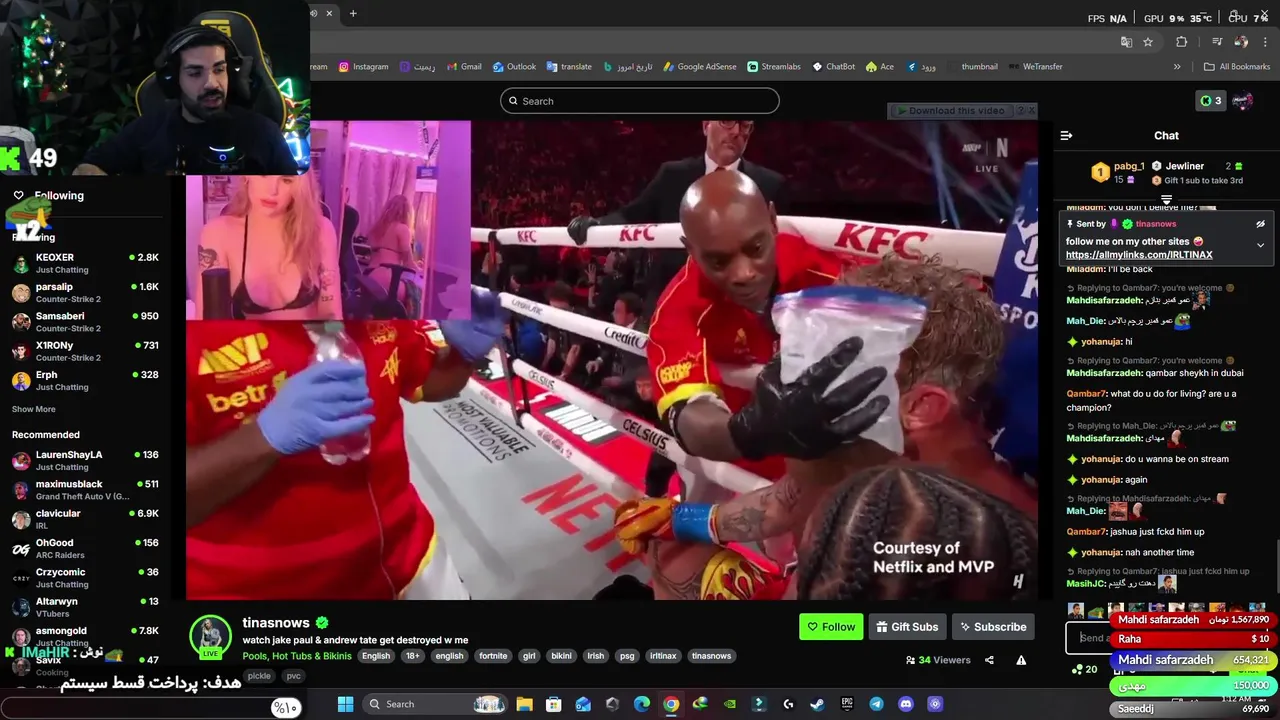Hide the pinned tinasnows message
Viewport: 1280px width, 720px height.
[x=1261, y=224]
